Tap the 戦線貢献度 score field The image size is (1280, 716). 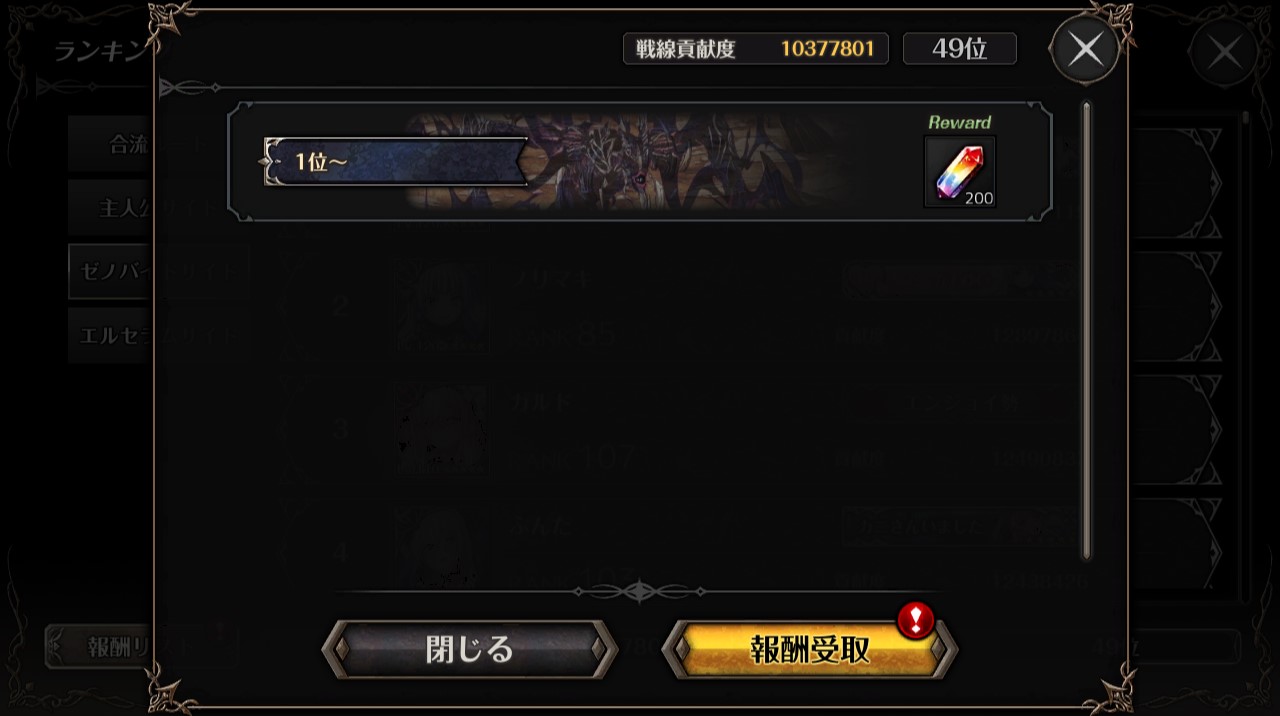[756, 49]
